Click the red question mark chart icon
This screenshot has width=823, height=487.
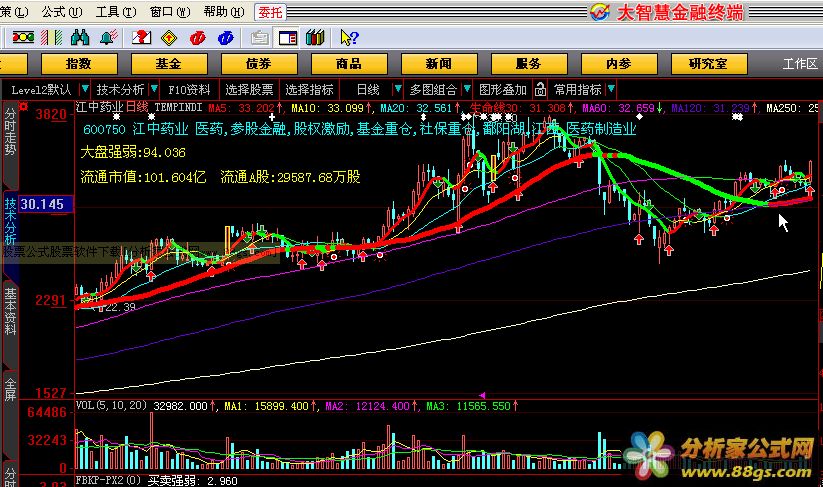coord(141,38)
